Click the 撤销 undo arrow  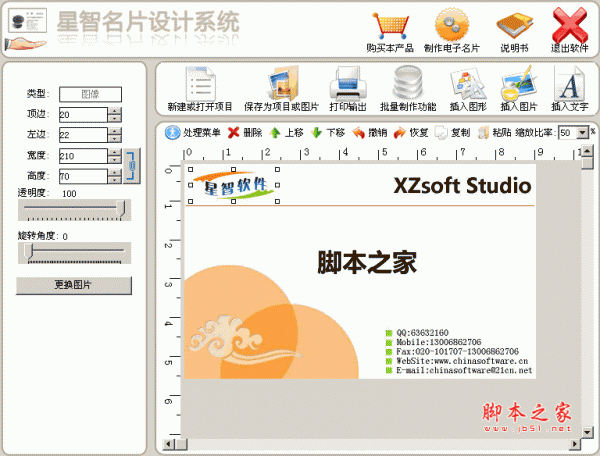point(370,133)
